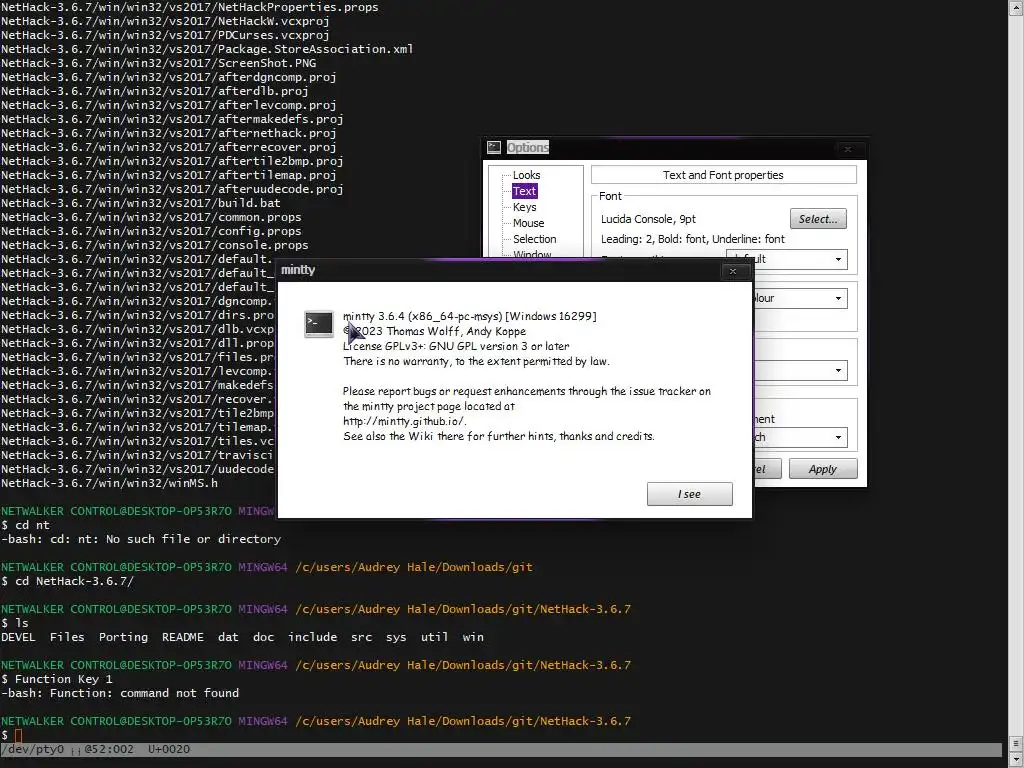Click the '©2023 Thomas Wolff, Andy Koppe' line

pyautogui.click(x=434, y=331)
